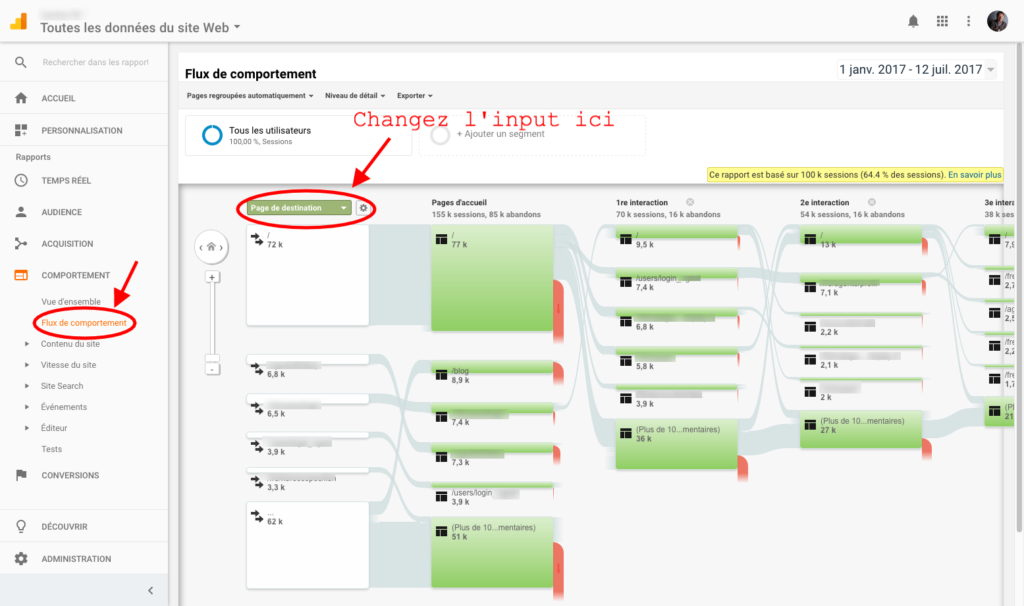Click the zoom level slider track
Image resolution: width=1024 pixels, height=606 pixels.
tap(212, 320)
